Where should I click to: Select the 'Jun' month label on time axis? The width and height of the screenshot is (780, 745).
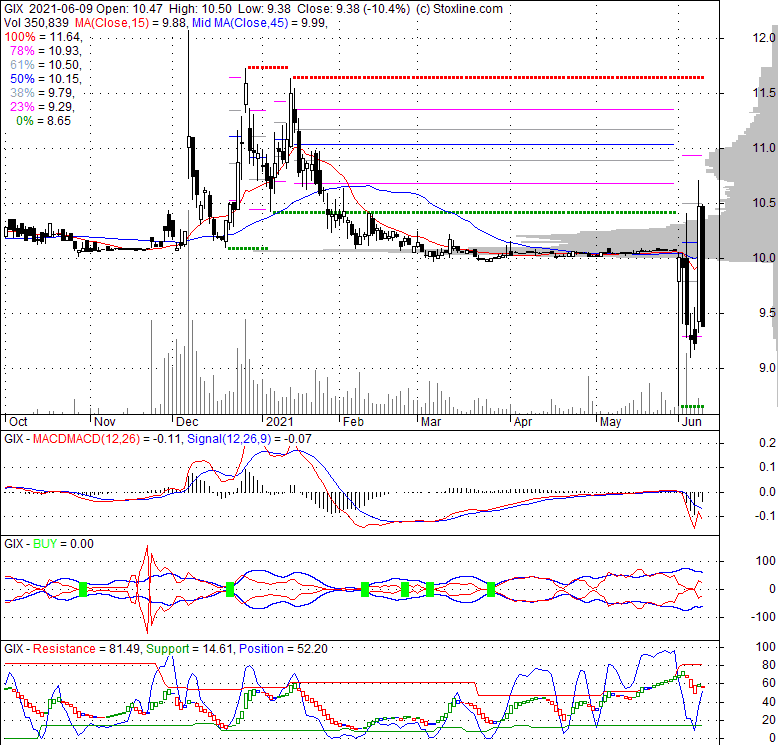pos(691,422)
